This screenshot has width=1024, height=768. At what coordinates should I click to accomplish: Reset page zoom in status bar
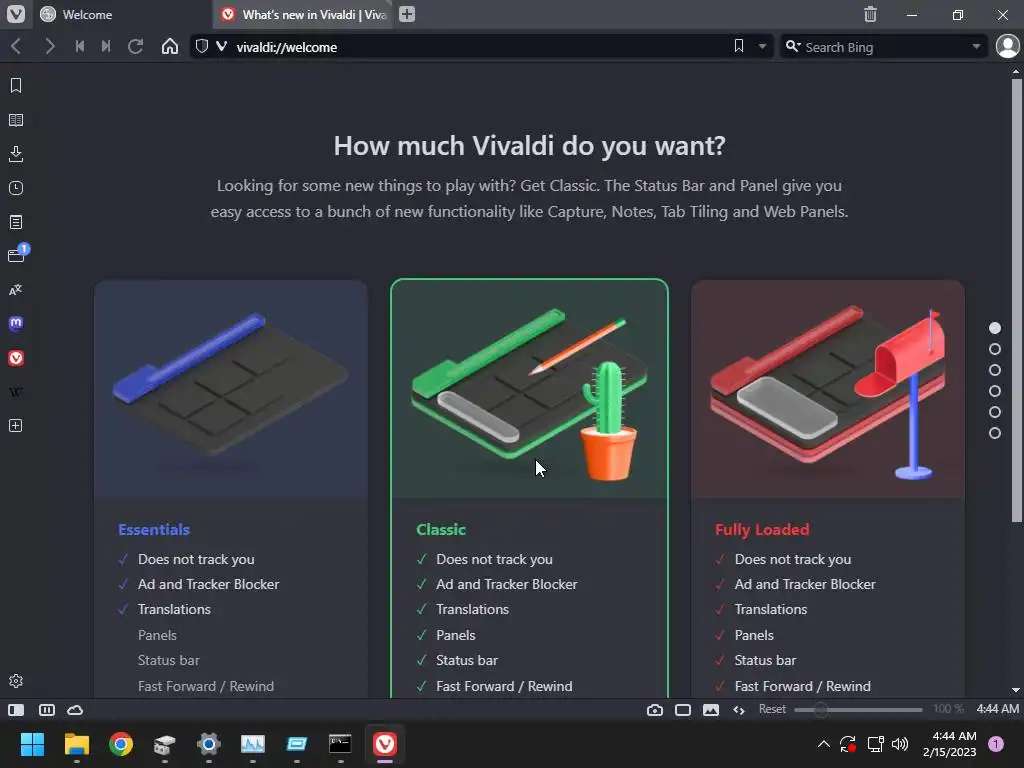click(x=772, y=709)
